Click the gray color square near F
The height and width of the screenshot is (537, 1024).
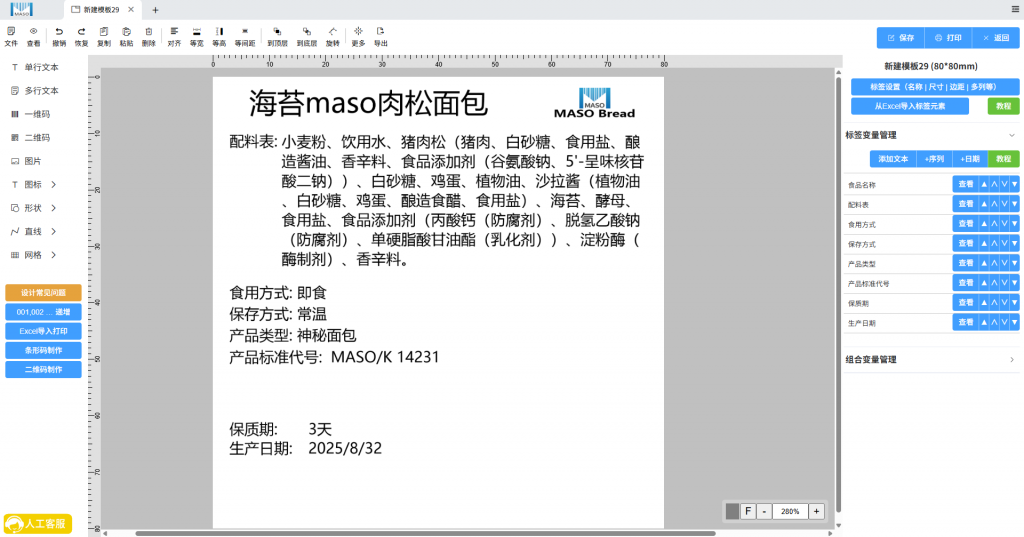pyautogui.click(x=733, y=512)
